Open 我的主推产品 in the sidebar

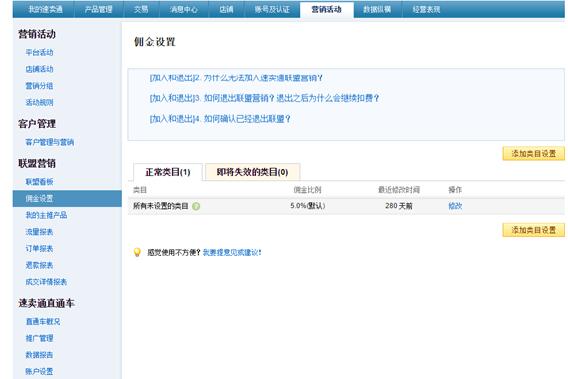pos(46,215)
